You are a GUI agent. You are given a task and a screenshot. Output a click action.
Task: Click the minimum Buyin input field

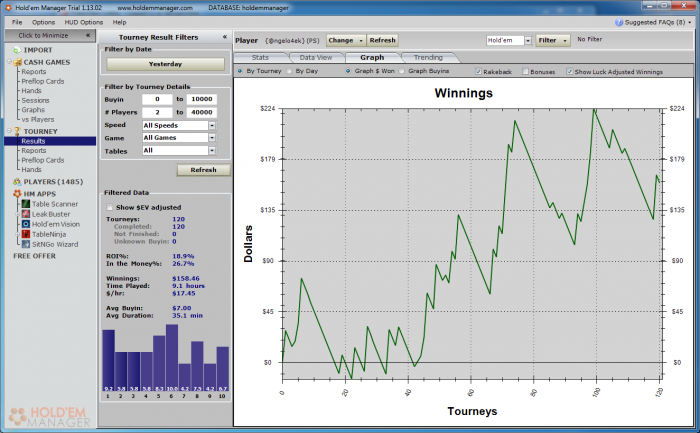tap(157, 99)
